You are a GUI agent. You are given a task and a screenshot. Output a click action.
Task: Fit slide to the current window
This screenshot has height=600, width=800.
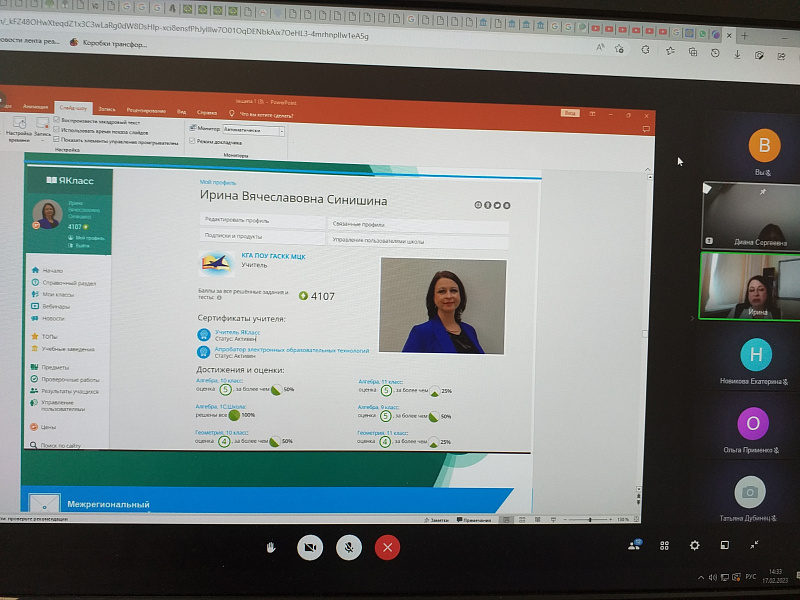click(x=636, y=519)
